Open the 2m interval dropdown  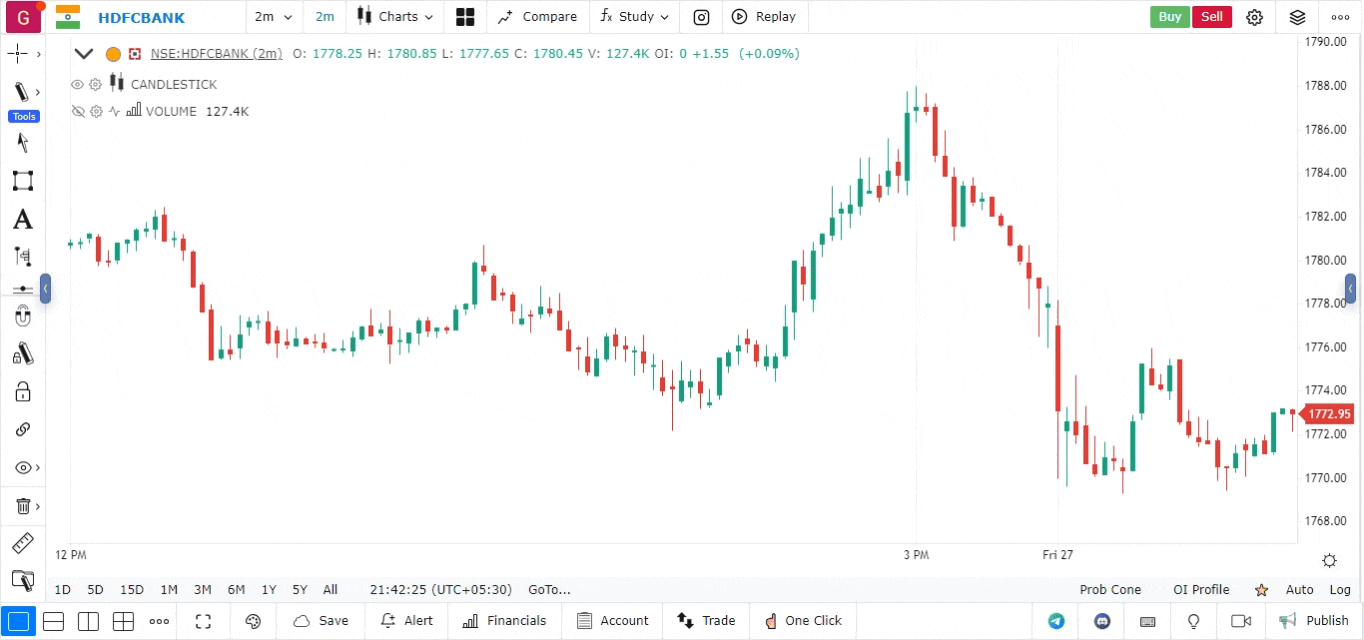click(x=273, y=17)
